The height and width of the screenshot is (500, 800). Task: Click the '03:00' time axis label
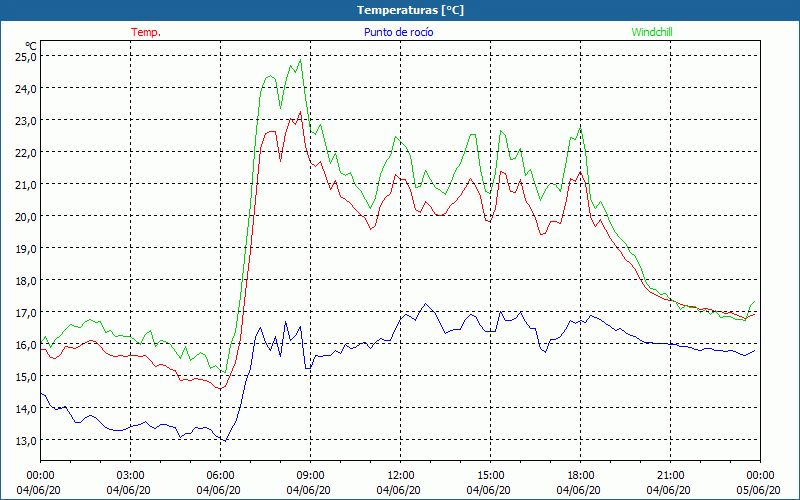point(131,476)
